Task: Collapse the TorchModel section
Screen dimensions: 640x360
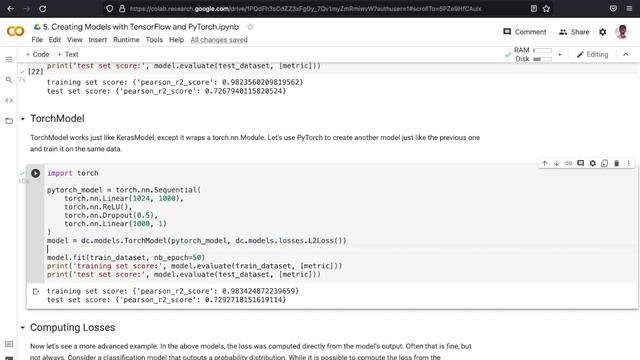Action: coord(22,119)
